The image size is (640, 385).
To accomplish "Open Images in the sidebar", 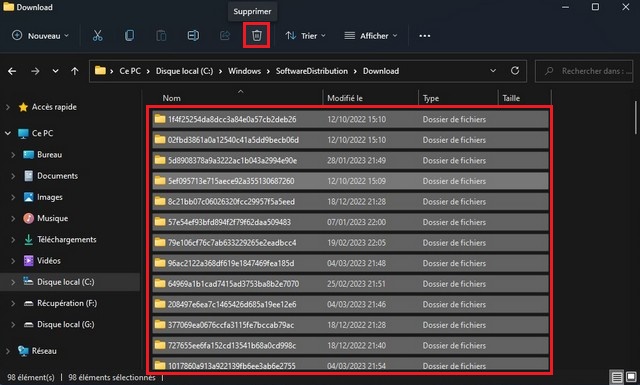I will pyautogui.click(x=50, y=197).
